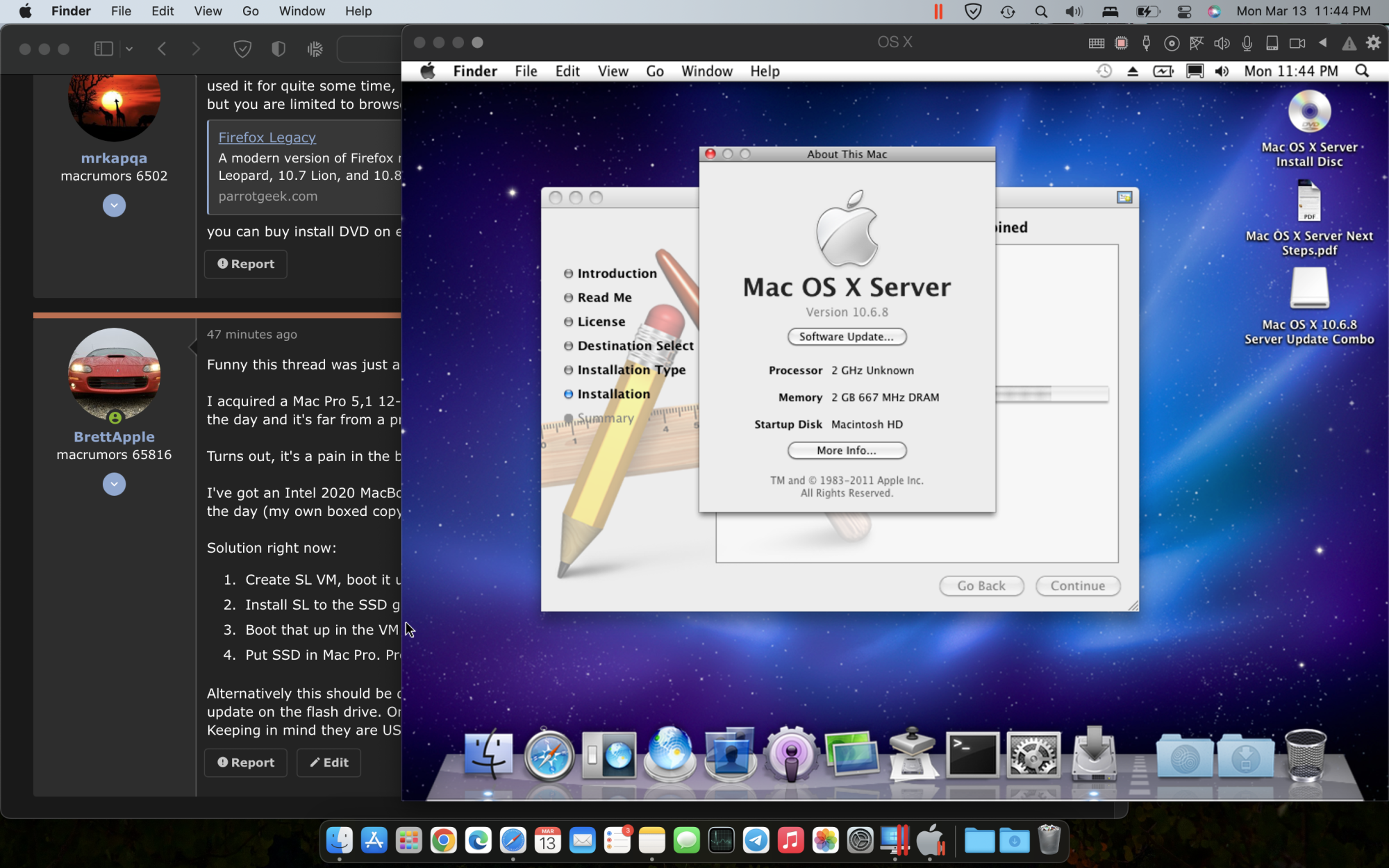This screenshot has width=1389, height=868.
Task: Open Server Admin globe in guest dock
Action: [669, 756]
